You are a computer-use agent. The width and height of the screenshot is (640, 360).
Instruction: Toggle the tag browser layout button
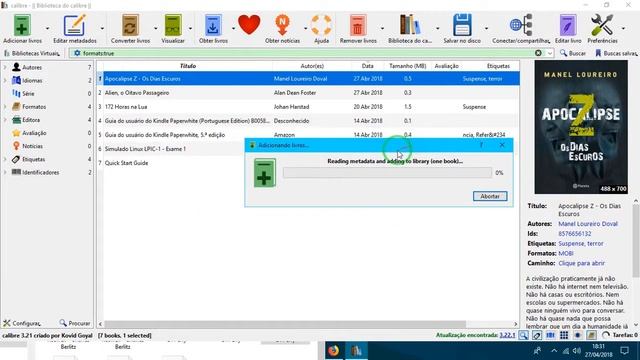pos(537,335)
